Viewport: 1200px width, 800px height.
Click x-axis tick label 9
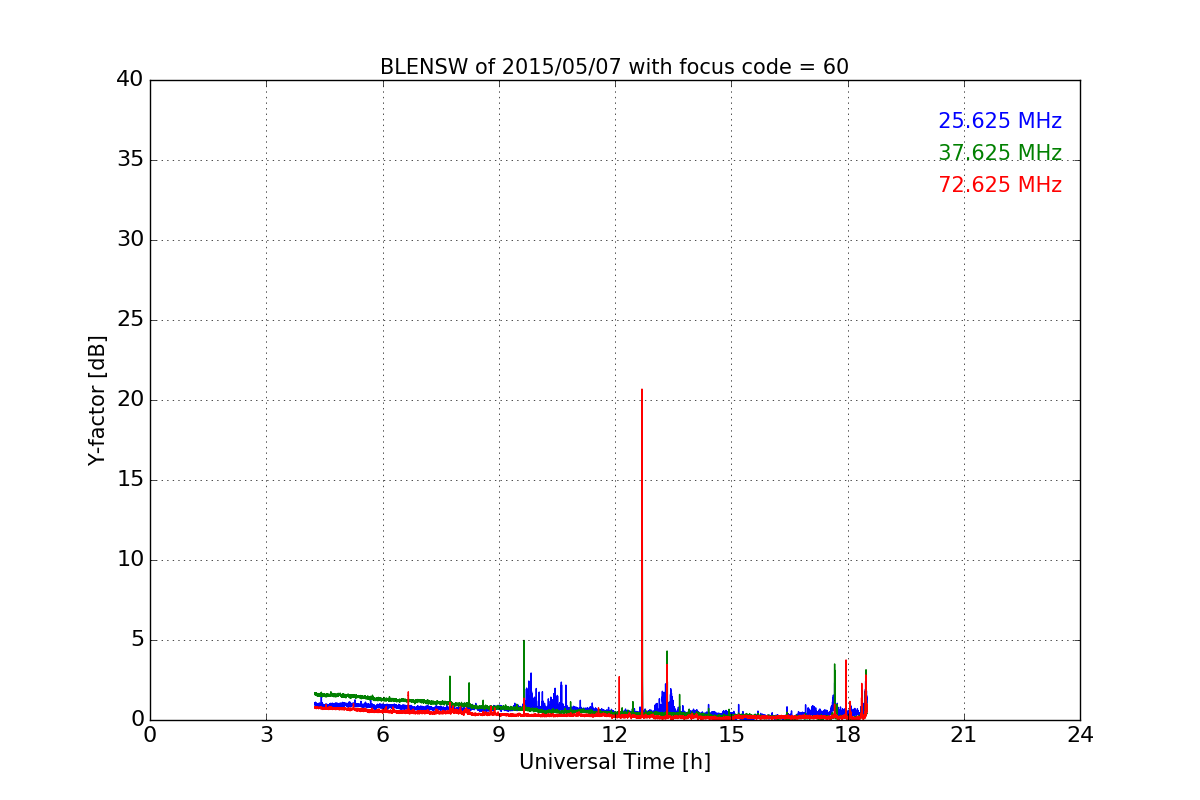[x=499, y=735]
